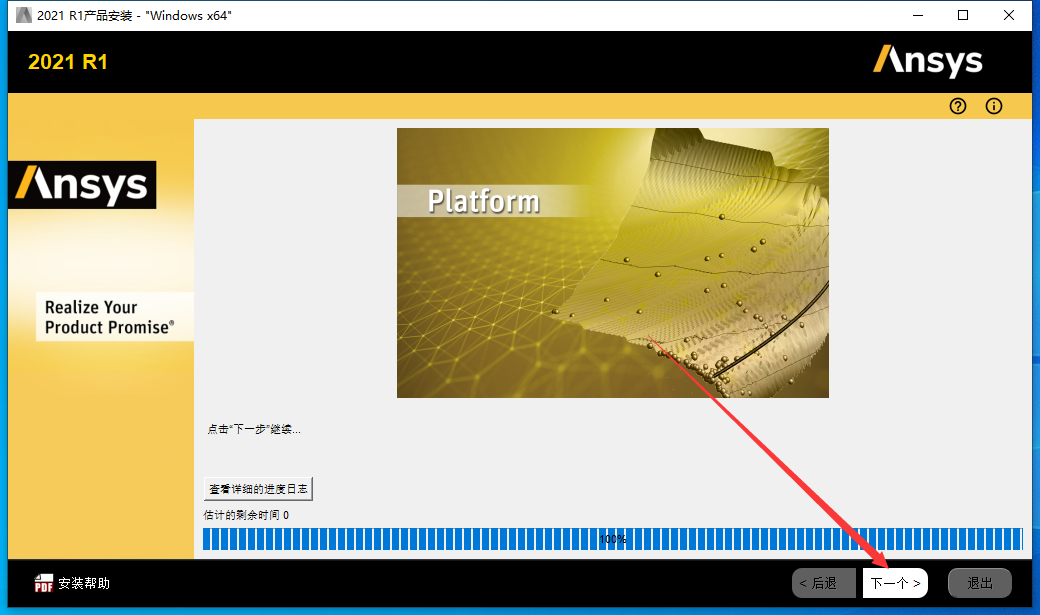Click the yellow "2021 R1" version label
Image resolution: width=1040 pixels, height=615 pixels.
[x=68, y=62]
